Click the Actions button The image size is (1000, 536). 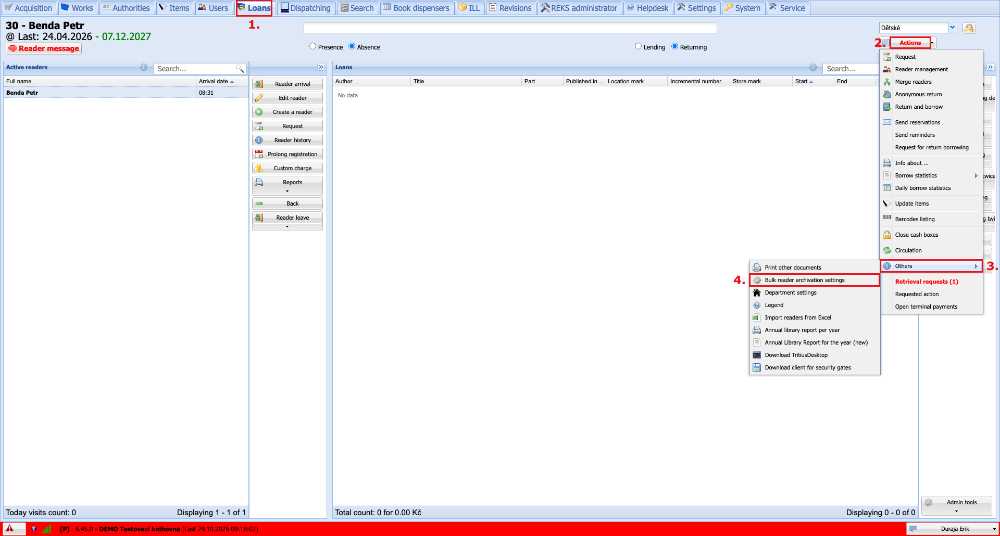[910, 43]
